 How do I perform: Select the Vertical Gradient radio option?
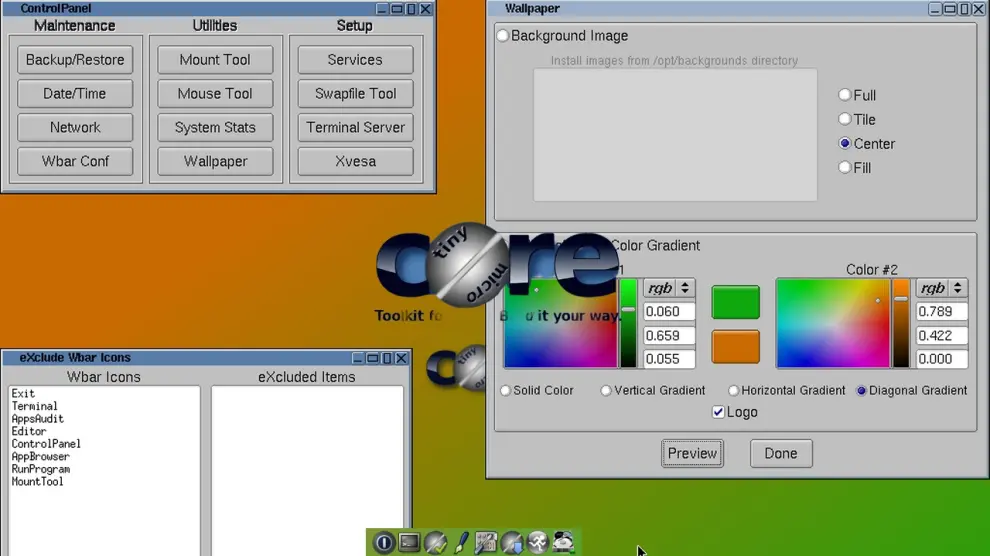pos(606,391)
